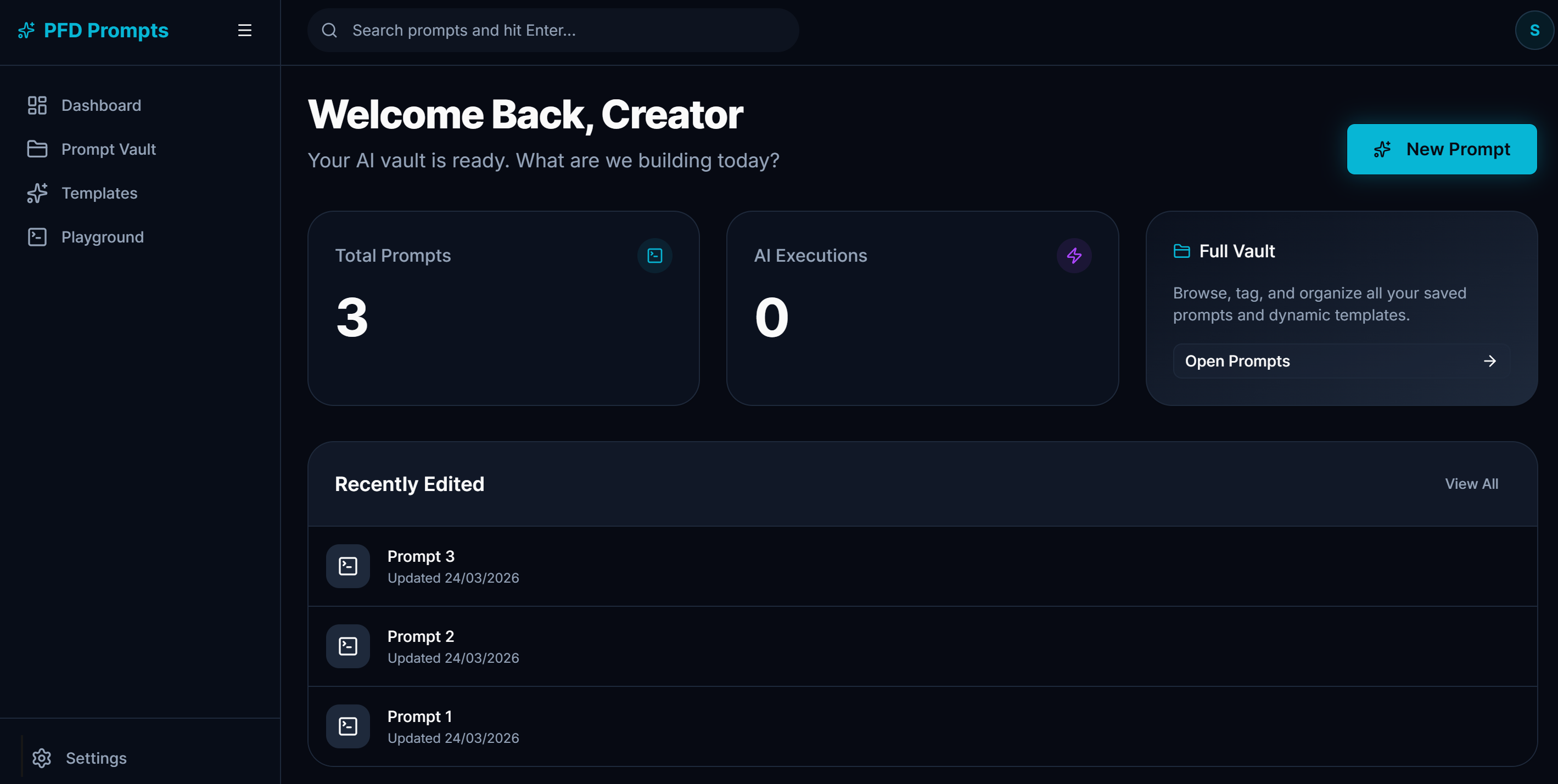Click the Full Vault folder icon
The height and width of the screenshot is (784, 1558).
(1181, 251)
